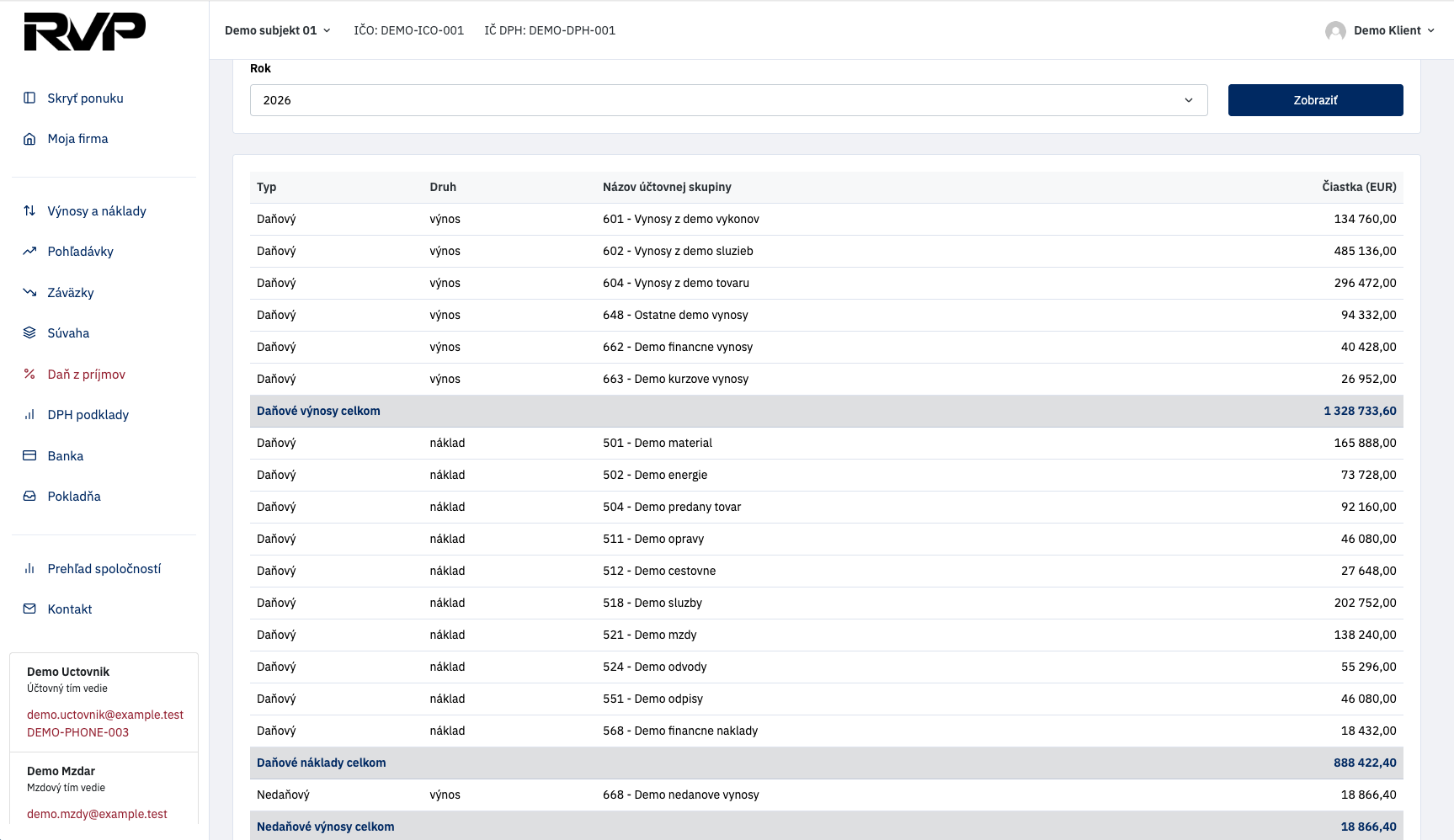Viewport: 1454px width, 840px height.
Task: Click the Pohľadávky trending-up icon
Action: [29, 251]
